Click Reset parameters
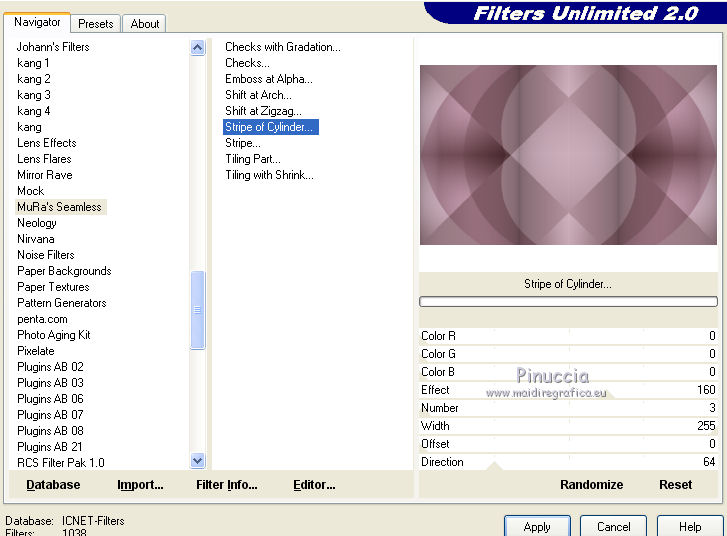727x536 pixels. [x=676, y=485]
